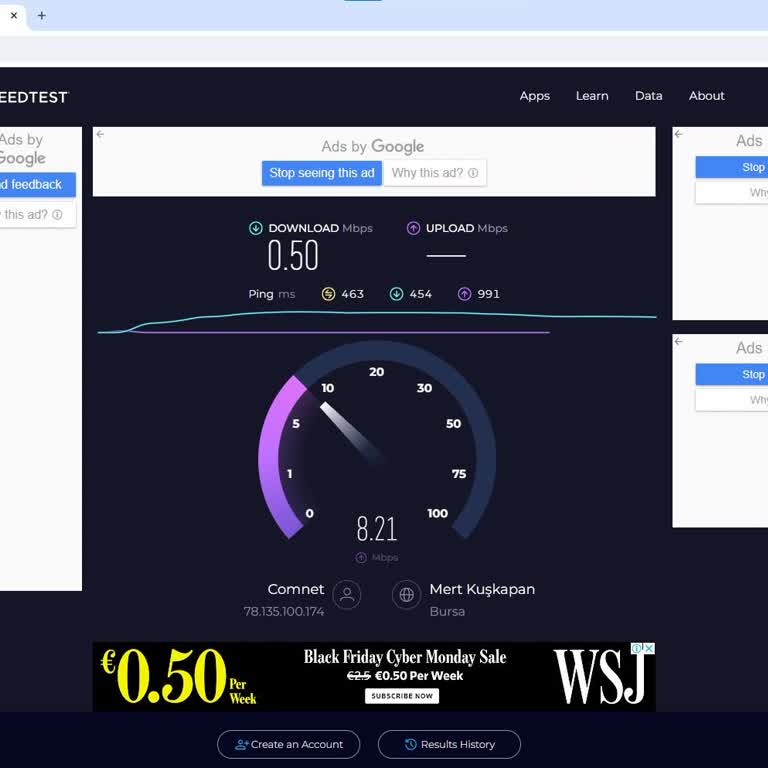The width and height of the screenshot is (768, 768).
Task: Click the Comnet provider name
Action: point(295,589)
